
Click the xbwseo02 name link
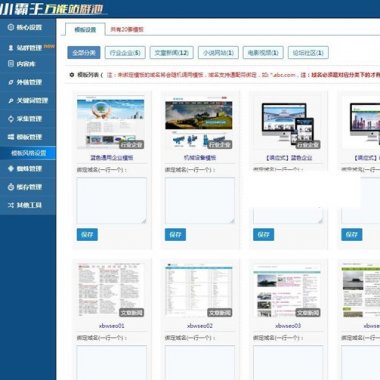coord(200,326)
